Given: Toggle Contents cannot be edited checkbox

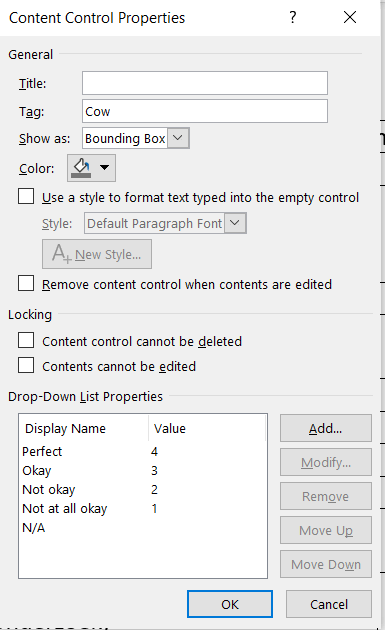Looking at the screenshot, I should 26,366.
